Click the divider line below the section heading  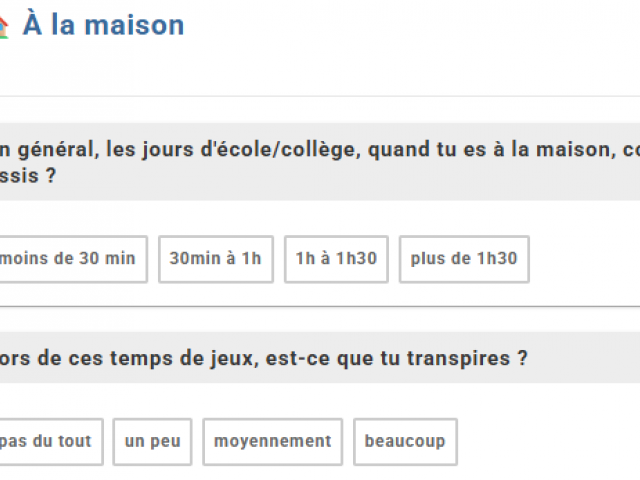(320, 96)
